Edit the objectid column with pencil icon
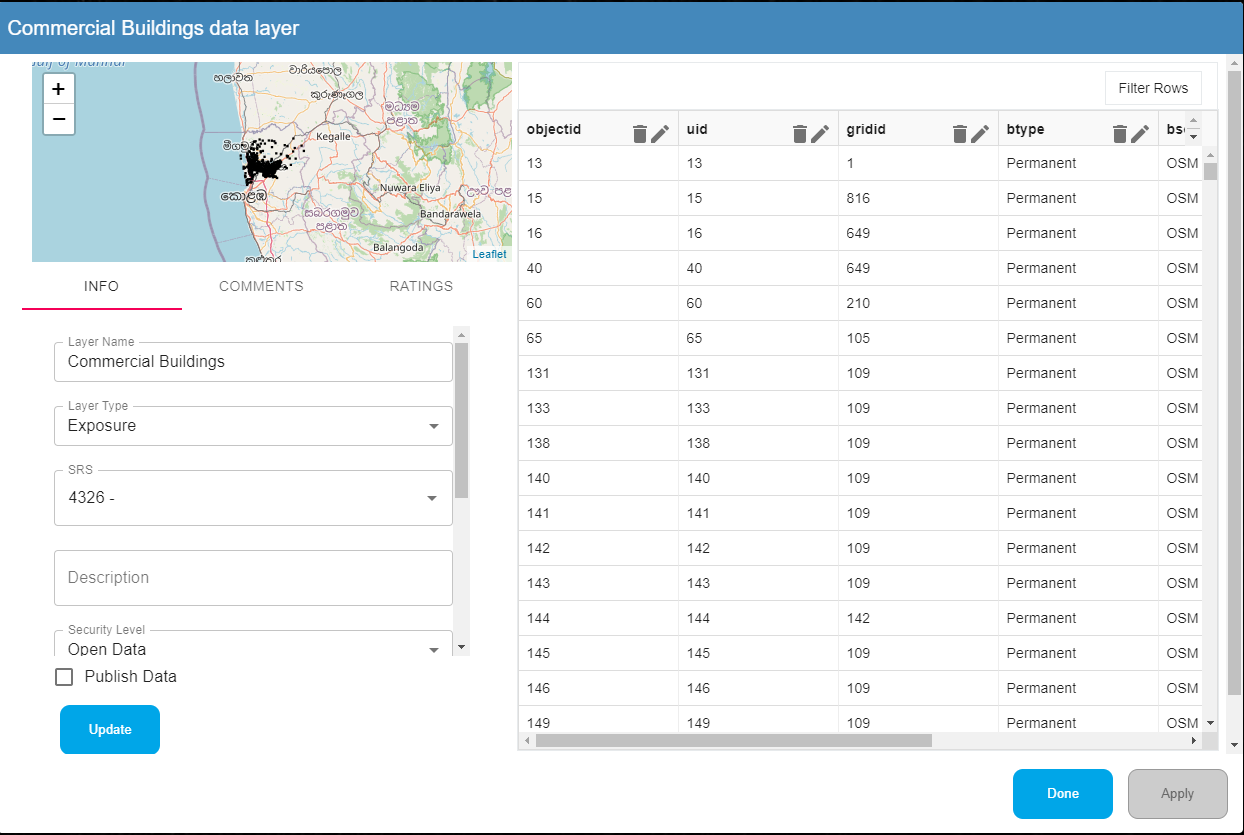This screenshot has width=1244, height=835. click(x=660, y=134)
